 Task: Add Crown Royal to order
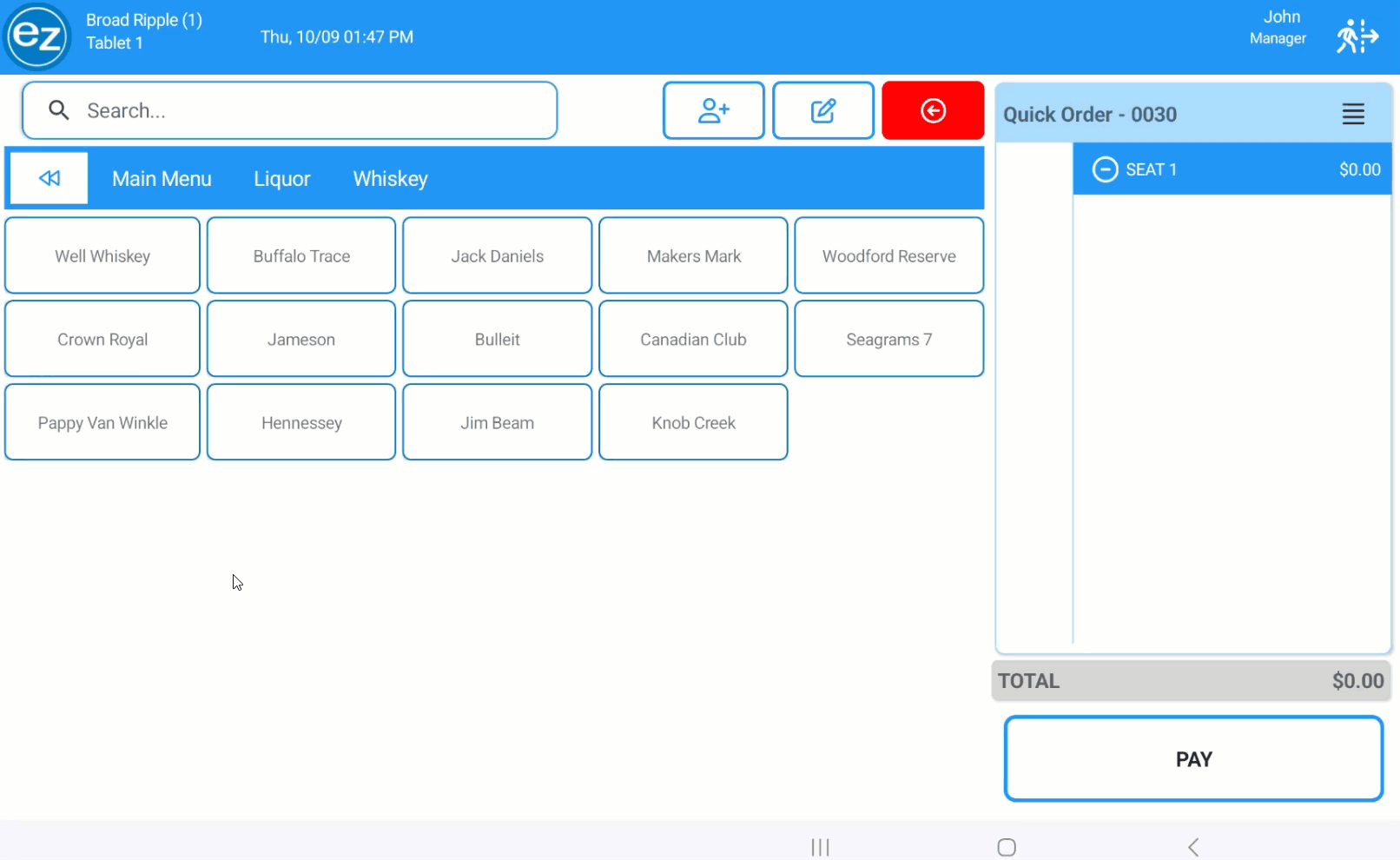(102, 339)
